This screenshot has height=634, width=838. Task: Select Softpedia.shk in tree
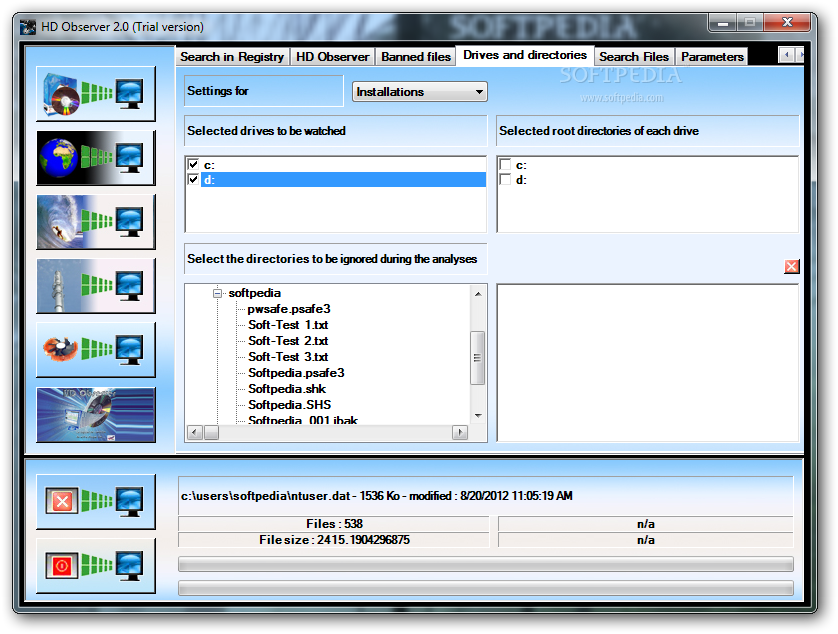tap(287, 389)
